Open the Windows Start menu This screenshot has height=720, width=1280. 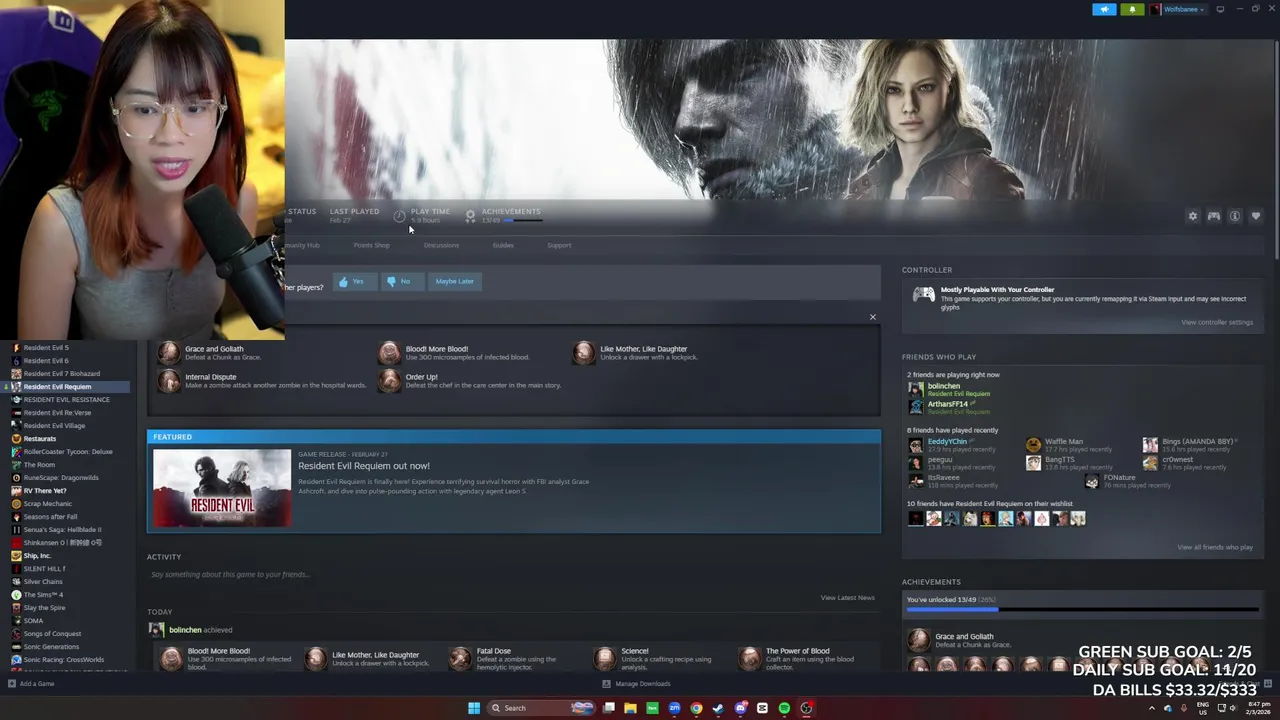pyautogui.click(x=474, y=708)
